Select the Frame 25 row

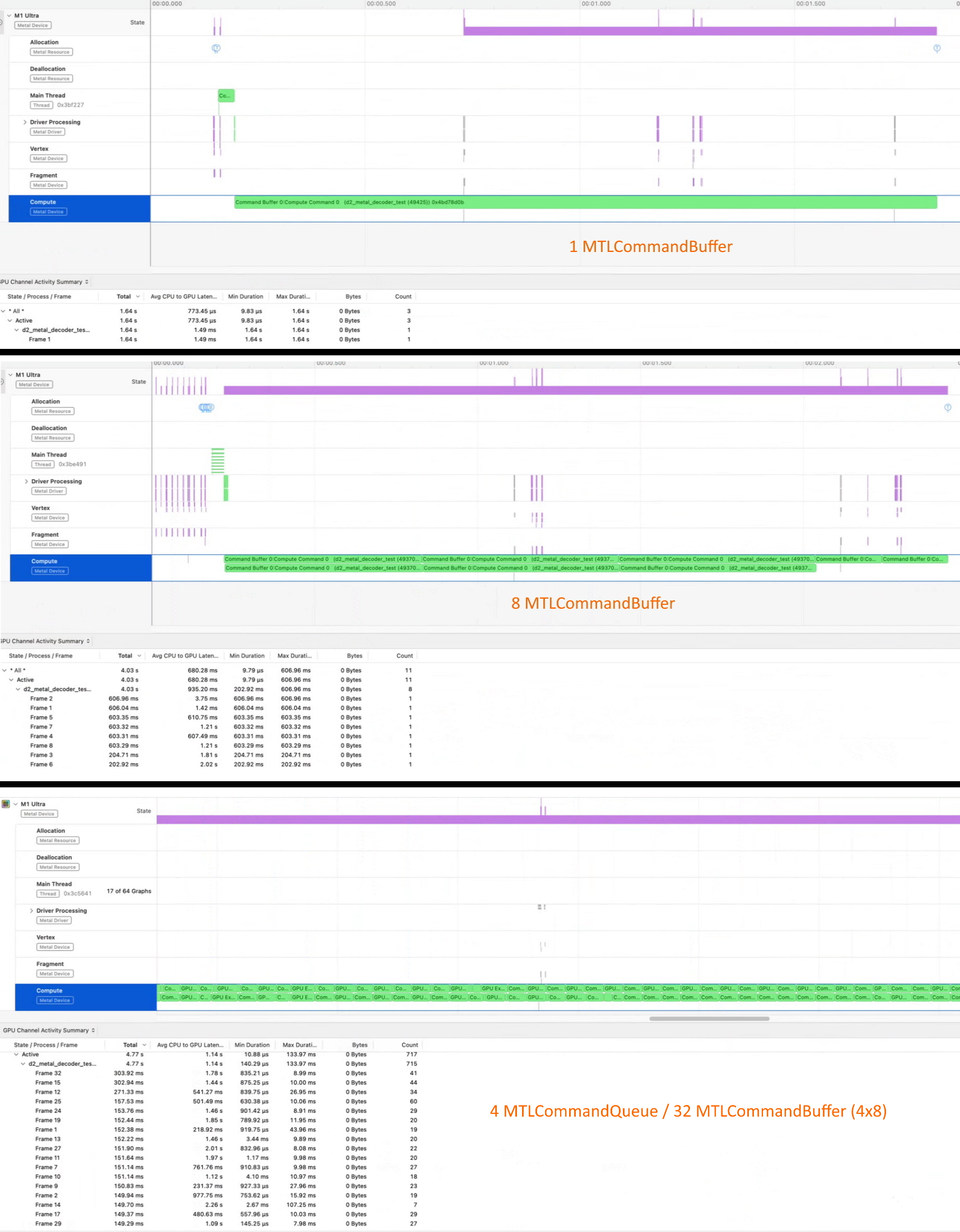click(x=212, y=1101)
